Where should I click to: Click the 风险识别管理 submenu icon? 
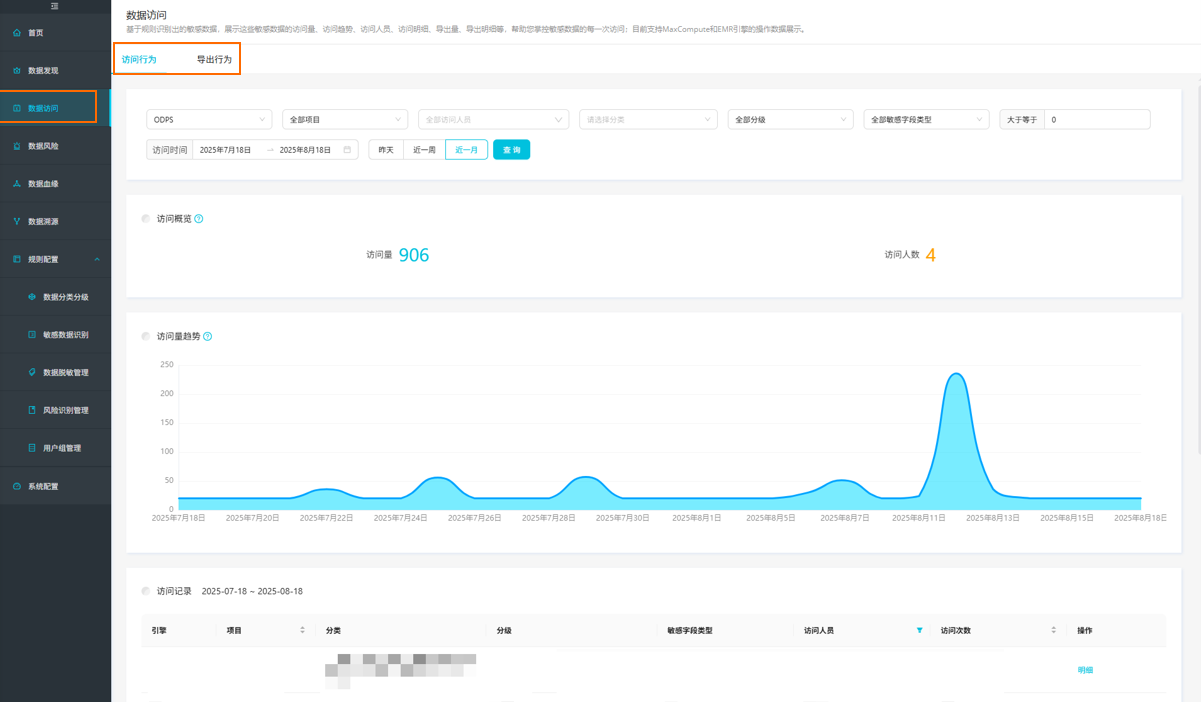(x=32, y=410)
